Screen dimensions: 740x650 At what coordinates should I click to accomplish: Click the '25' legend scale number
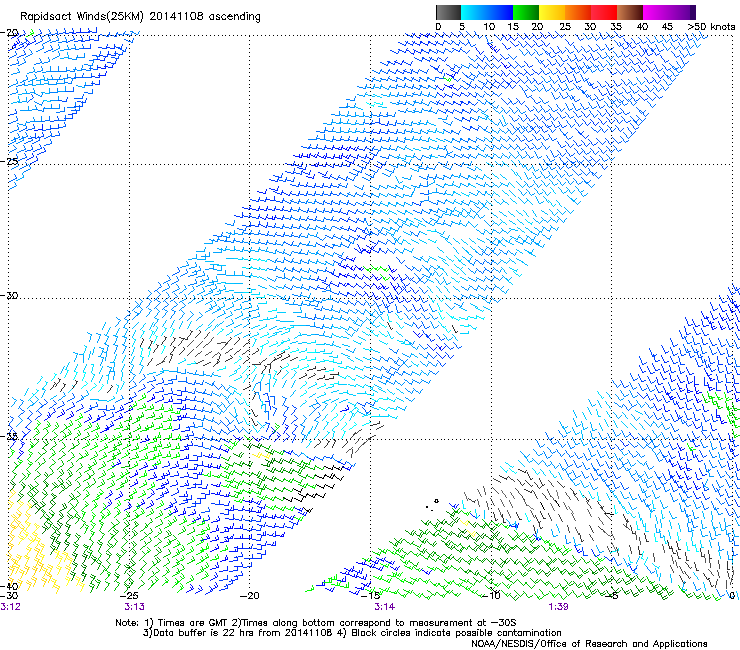click(565, 26)
